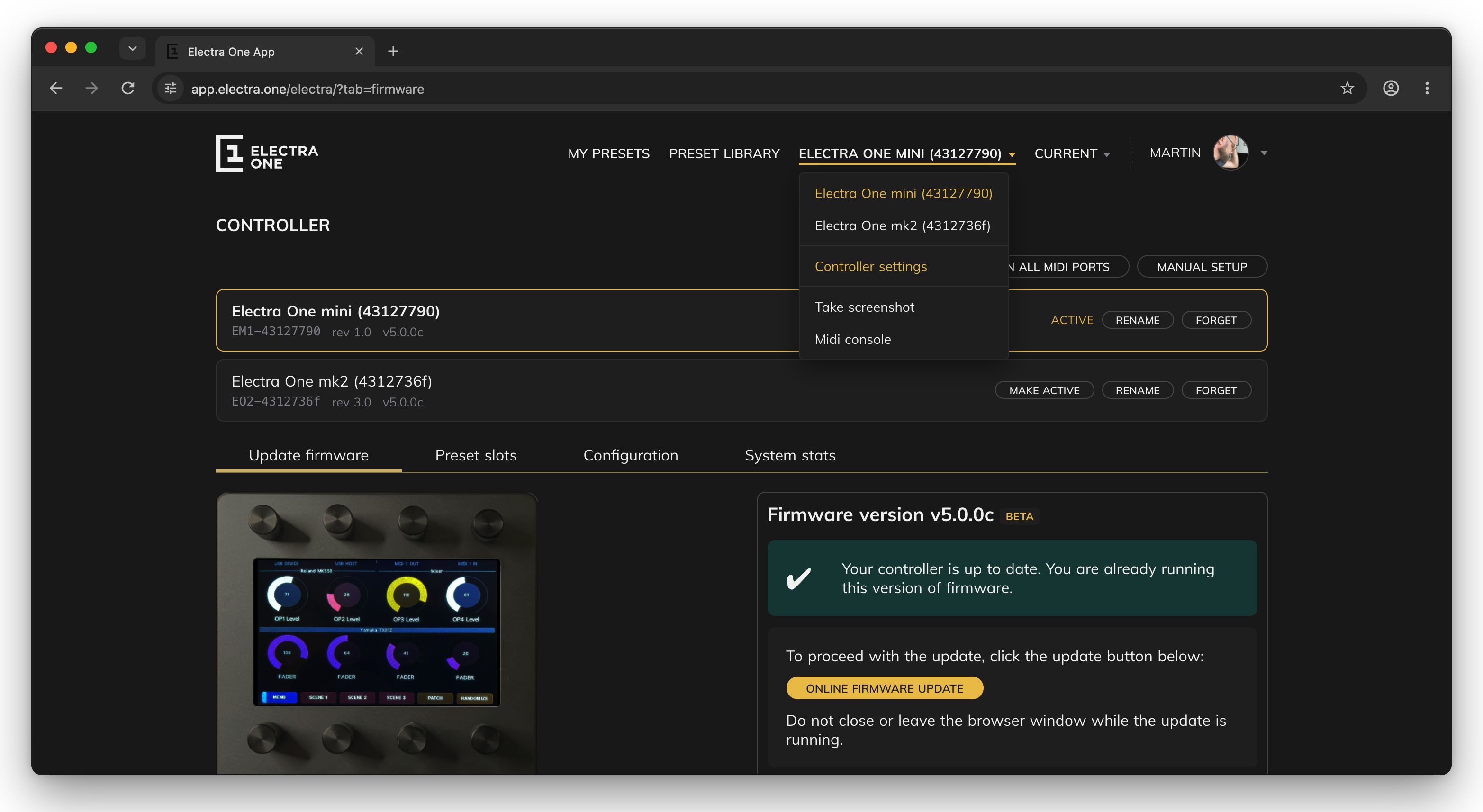Go back using the browser back arrow

click(x=56, y=88)
